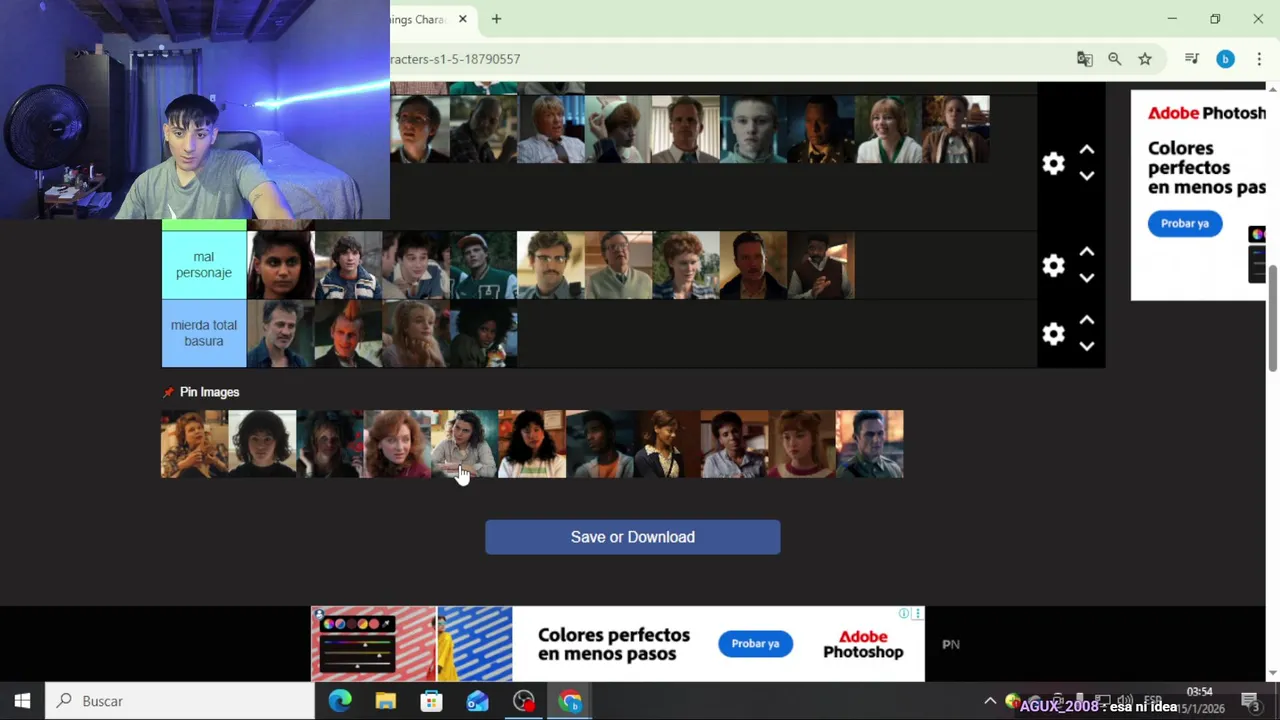The height and width of the screenshot is (720, 1280).
Task: Open the ad info icon on bottom banner
Action: click(904, 613)
